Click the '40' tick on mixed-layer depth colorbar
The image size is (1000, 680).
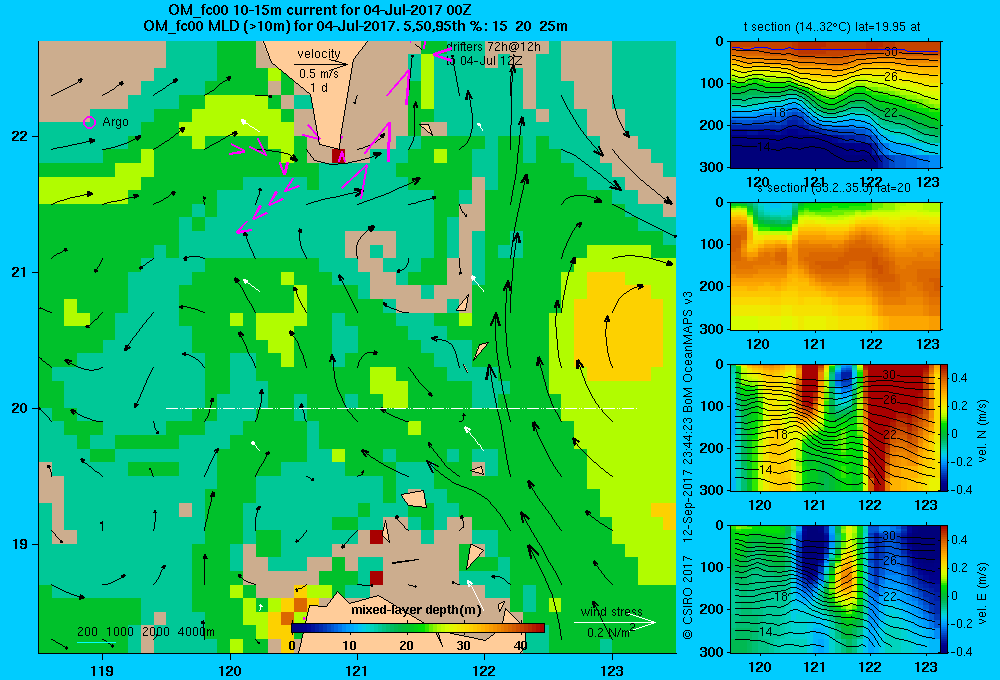520,646
